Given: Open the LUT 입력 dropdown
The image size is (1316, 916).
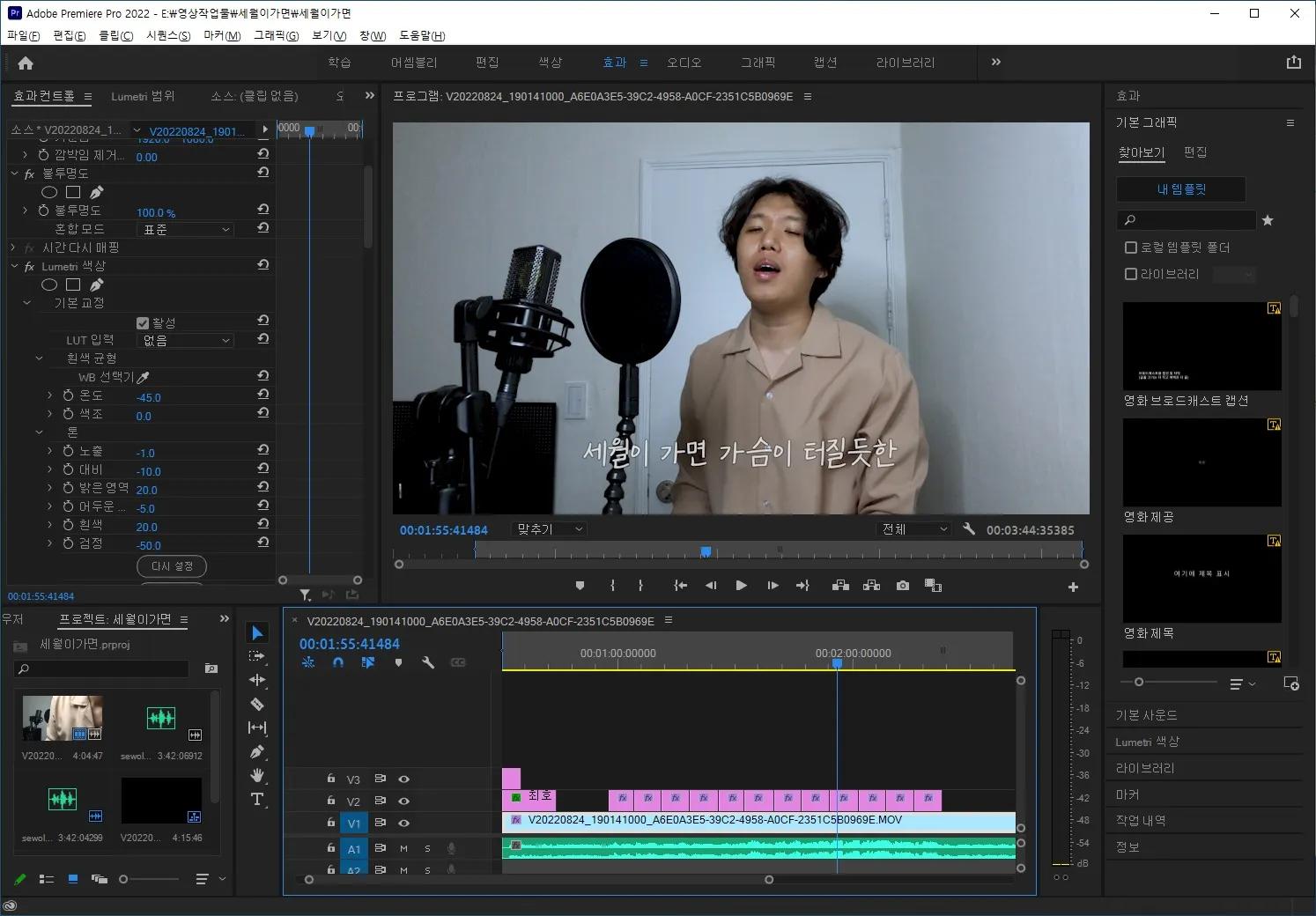Looking at the screenshot, I should pyautogui.click(x=185, y=340).
